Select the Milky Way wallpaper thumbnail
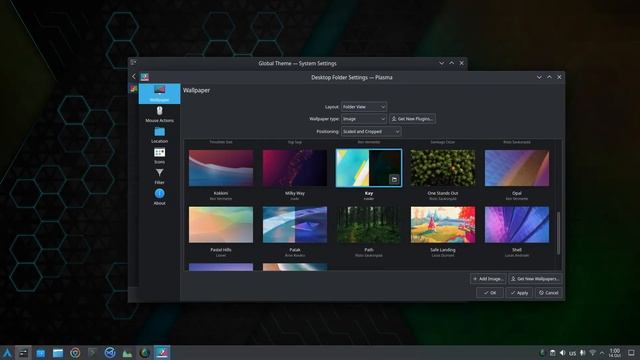 tap(295, 168)
